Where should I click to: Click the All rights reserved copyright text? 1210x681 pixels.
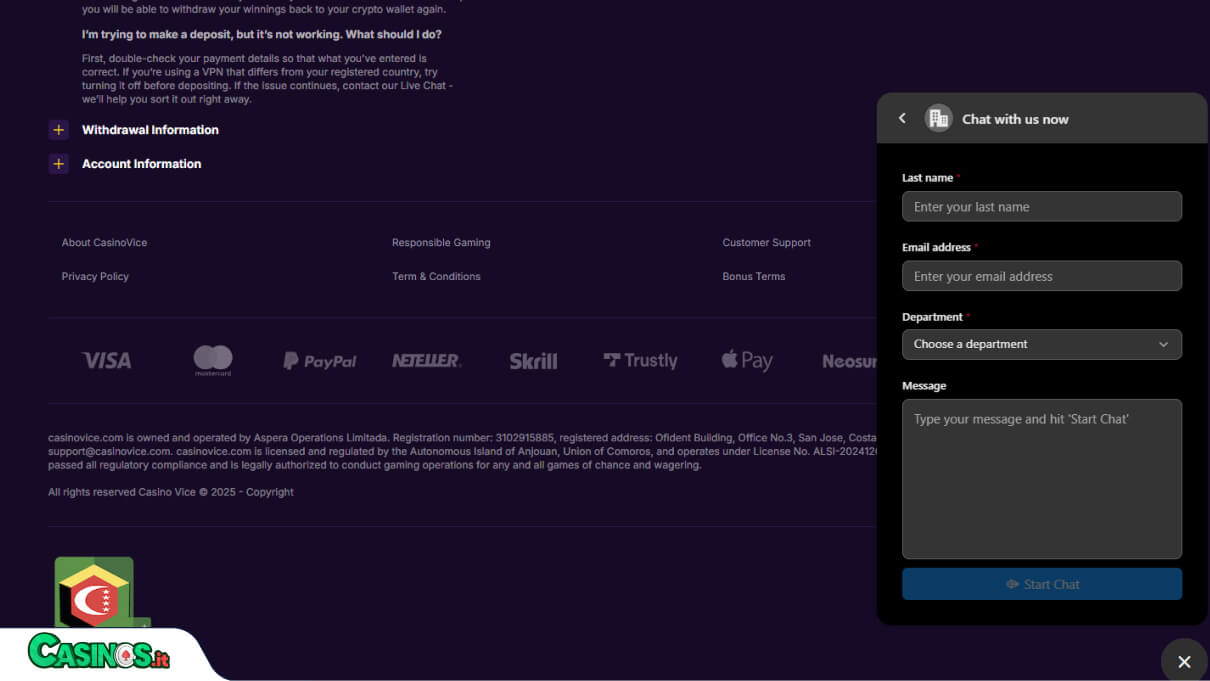[171, 492]
